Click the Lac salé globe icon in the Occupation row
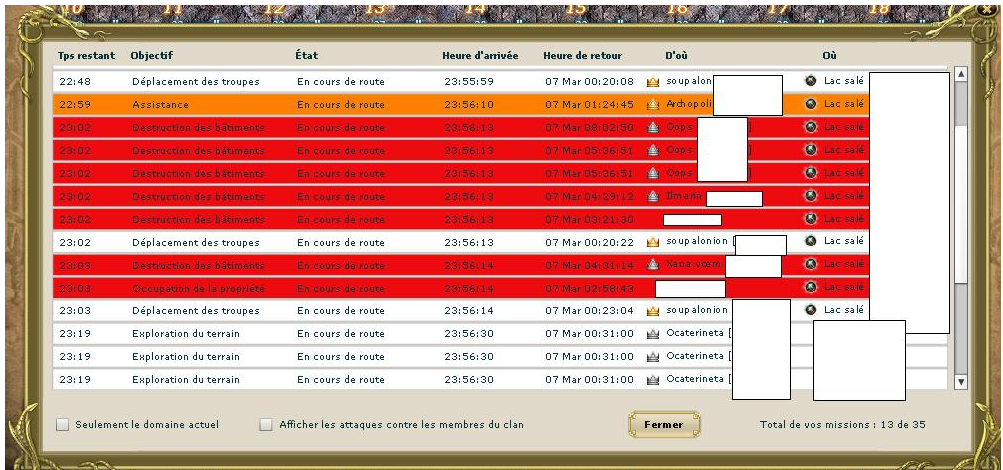 click(811, 287)
